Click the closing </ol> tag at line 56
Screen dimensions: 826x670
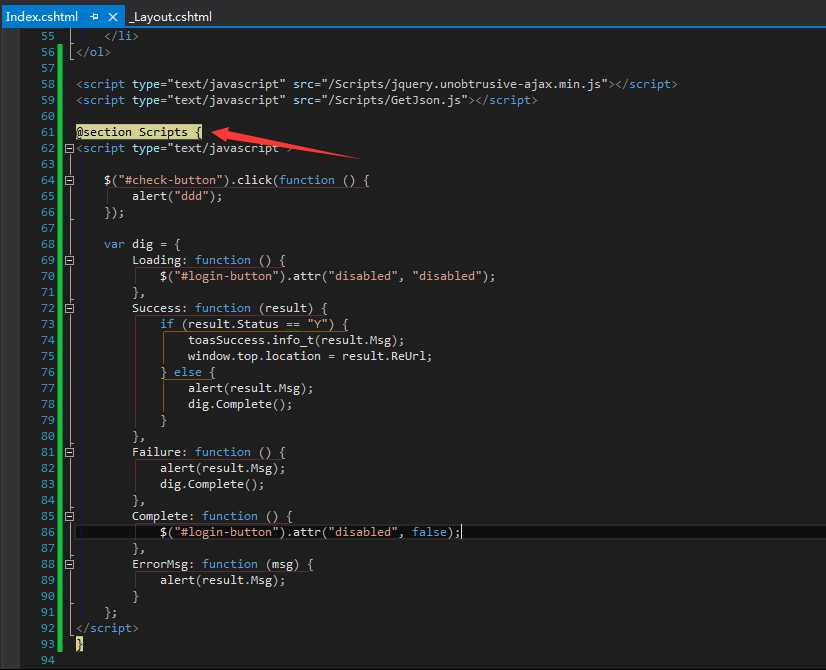click(x=93, y=52)
